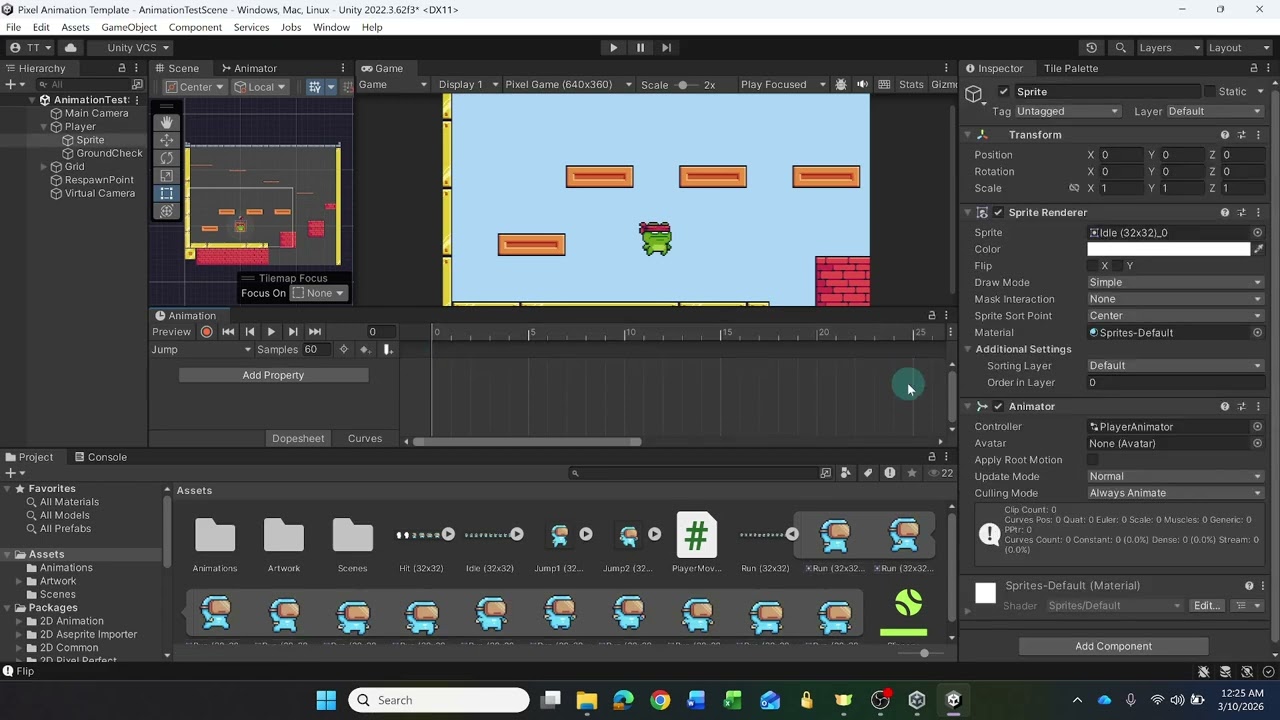1280x720 pixels.
Task: Select the Hand view tool in Scene
Action: click(166, 122)
